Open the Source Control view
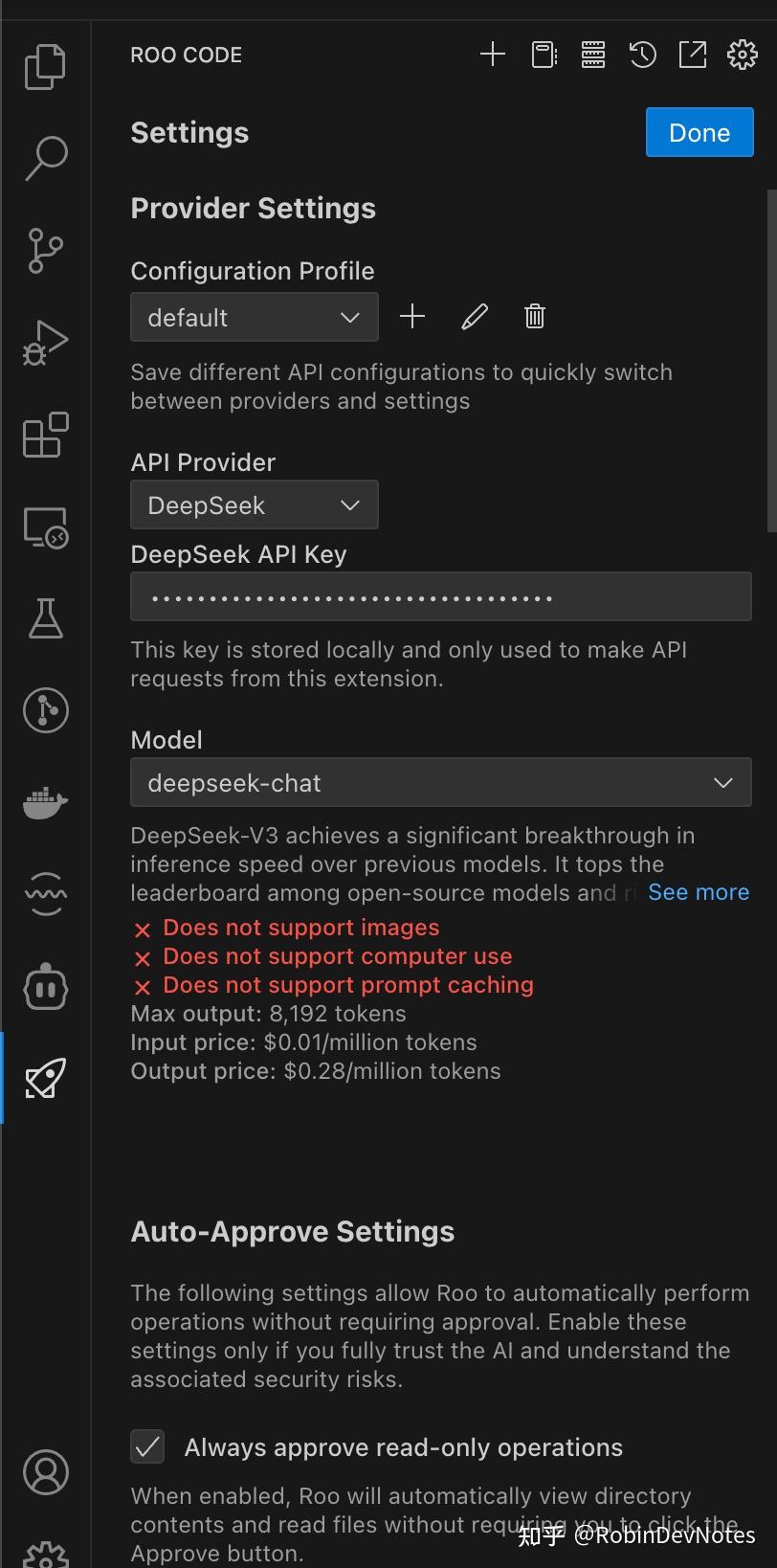This screenshot has width=777, height=1568. click(x=45, y=250)
